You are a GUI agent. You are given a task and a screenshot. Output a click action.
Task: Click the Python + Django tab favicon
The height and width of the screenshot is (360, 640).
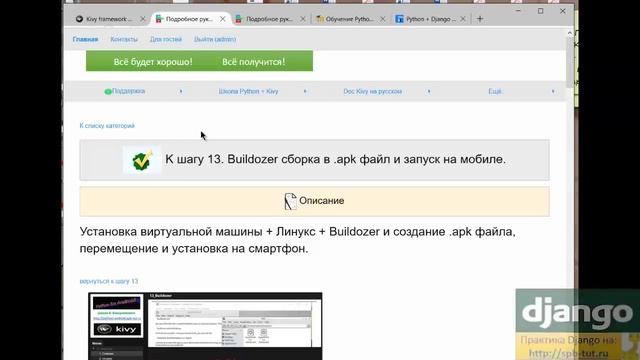point(399,19)
